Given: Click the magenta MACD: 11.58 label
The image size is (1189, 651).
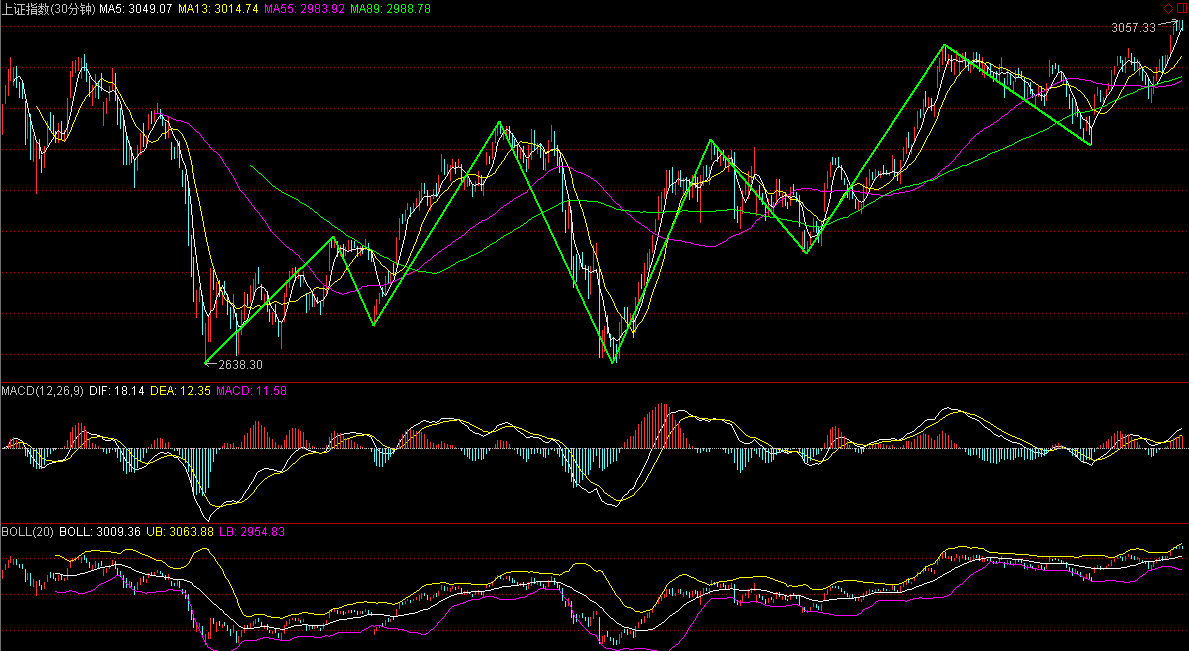Looking at the screenshot, I should tap(251, 391).
